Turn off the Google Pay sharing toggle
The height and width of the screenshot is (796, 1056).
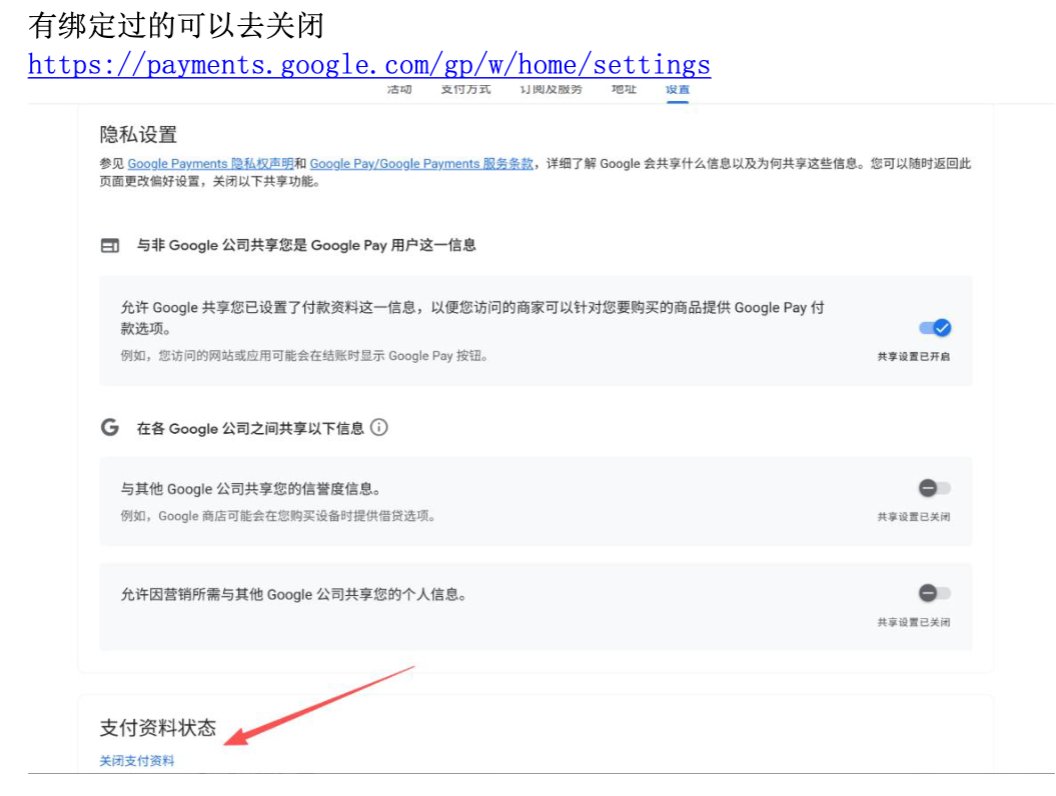tap(935, 328)
